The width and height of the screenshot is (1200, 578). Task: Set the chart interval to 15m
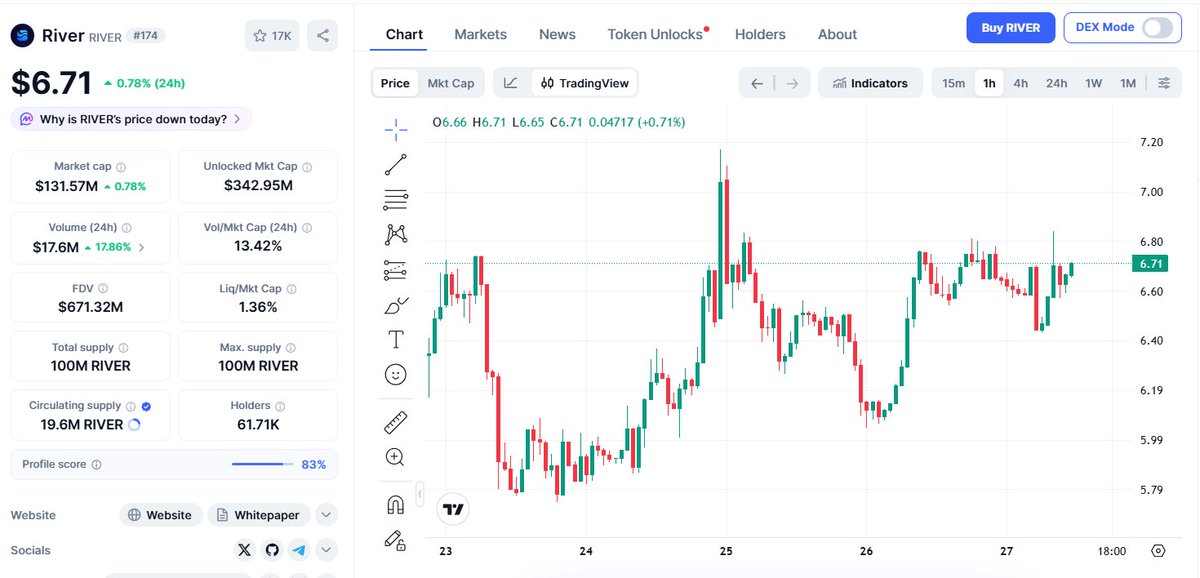(954, 83)
